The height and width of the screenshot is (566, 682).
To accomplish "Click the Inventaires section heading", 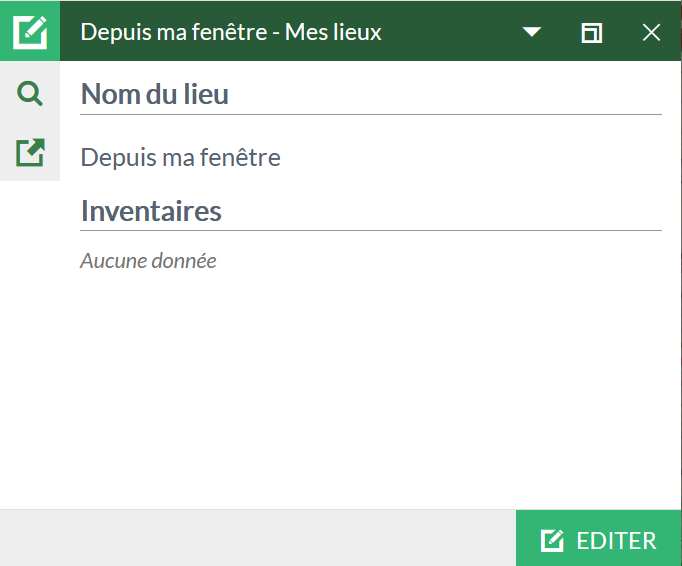I will coord(151,211).
